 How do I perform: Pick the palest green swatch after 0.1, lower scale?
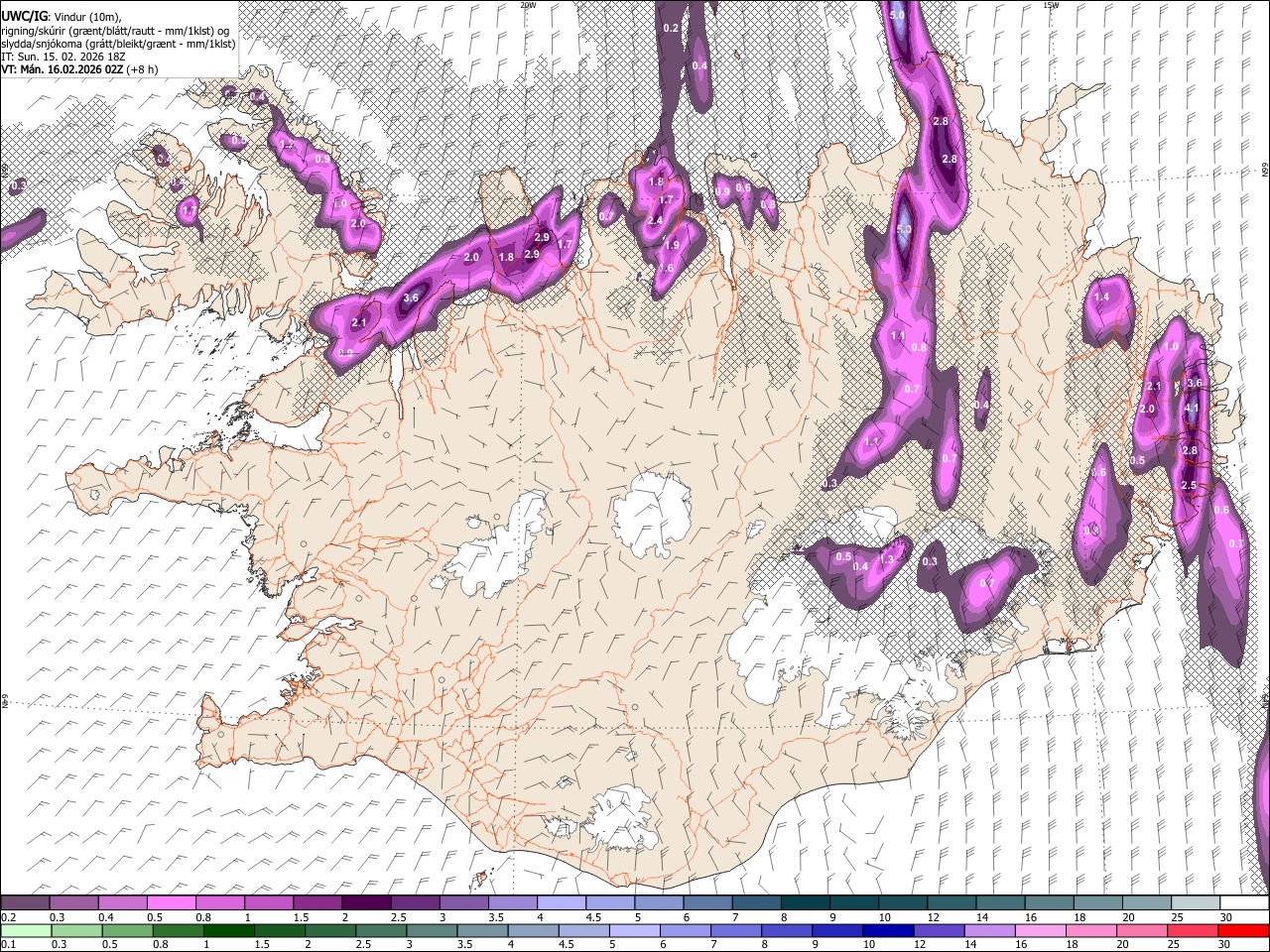(25, 930)
